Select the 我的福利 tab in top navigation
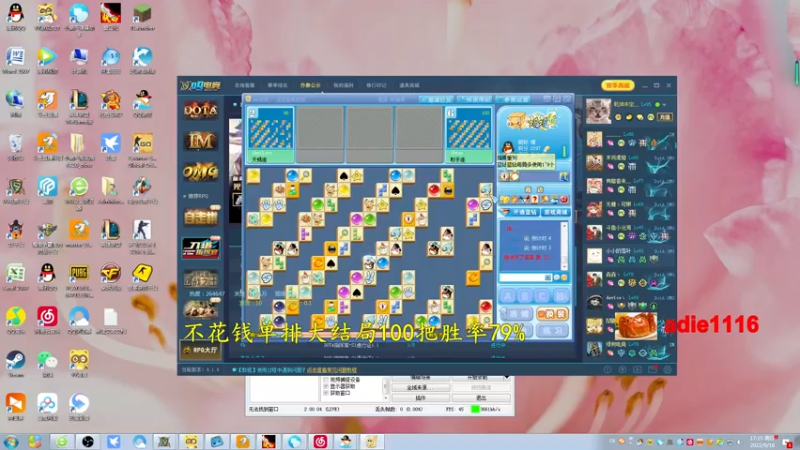This screenshot has height=450, width=800. 343,85
